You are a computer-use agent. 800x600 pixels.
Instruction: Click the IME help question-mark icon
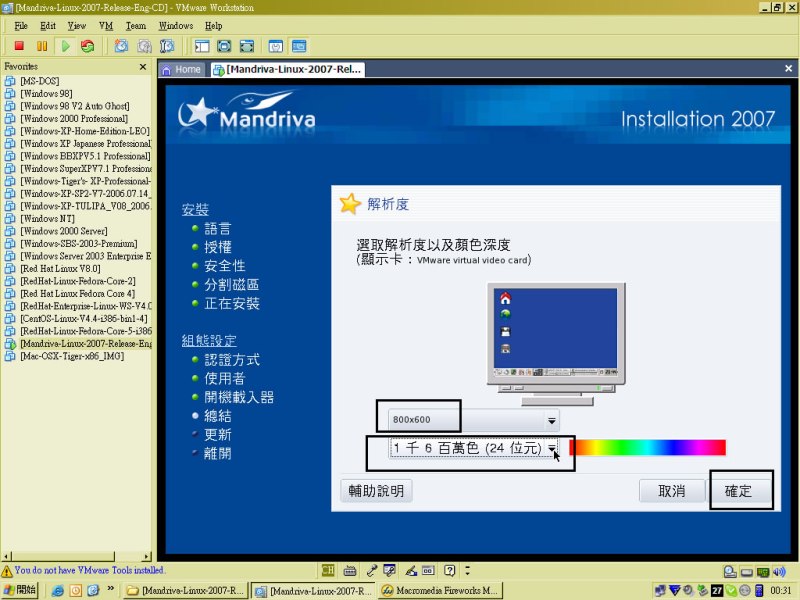tap(449, 570)
